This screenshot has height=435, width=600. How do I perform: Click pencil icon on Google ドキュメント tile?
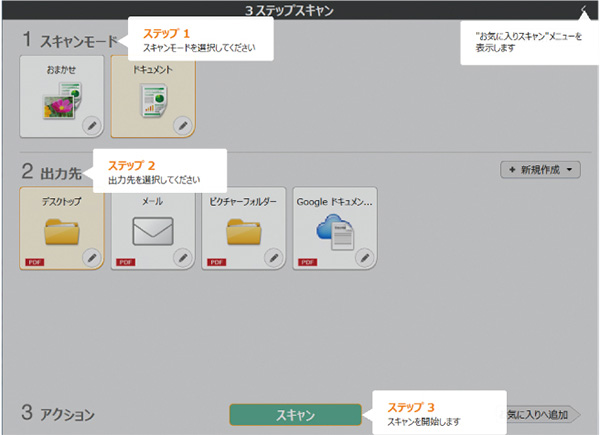[365, 258]
